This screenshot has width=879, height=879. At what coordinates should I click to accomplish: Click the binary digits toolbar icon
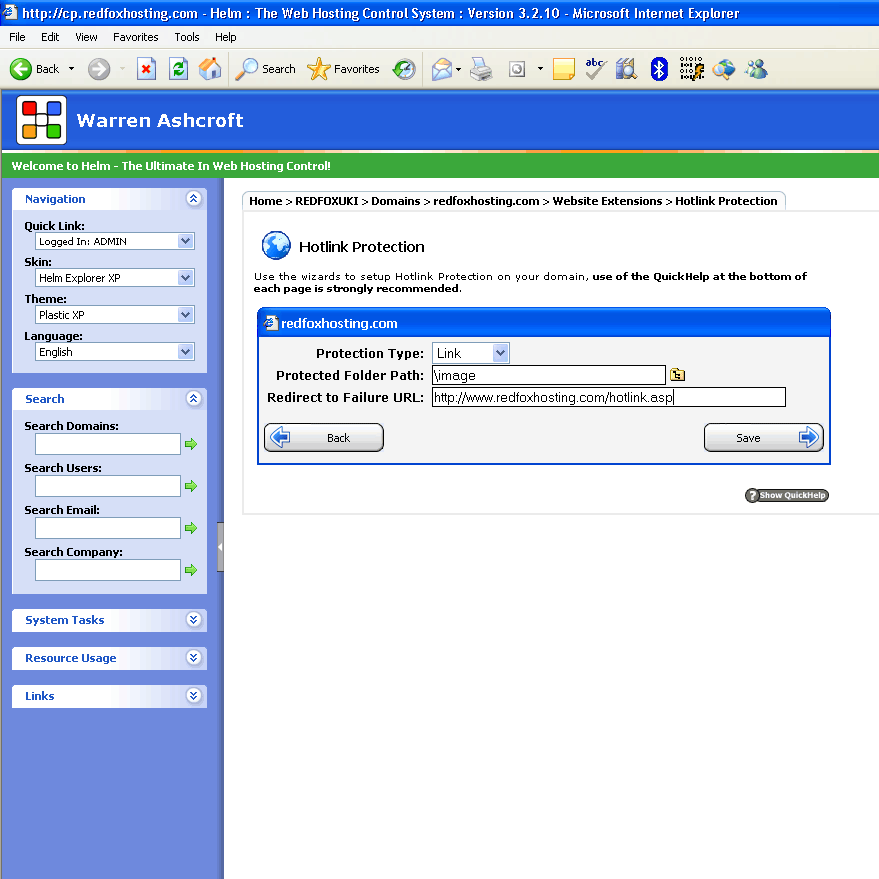click(691, 68)
